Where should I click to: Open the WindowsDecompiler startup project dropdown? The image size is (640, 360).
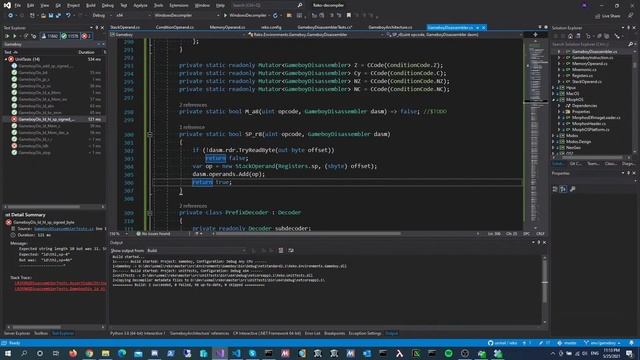(186, 16)
